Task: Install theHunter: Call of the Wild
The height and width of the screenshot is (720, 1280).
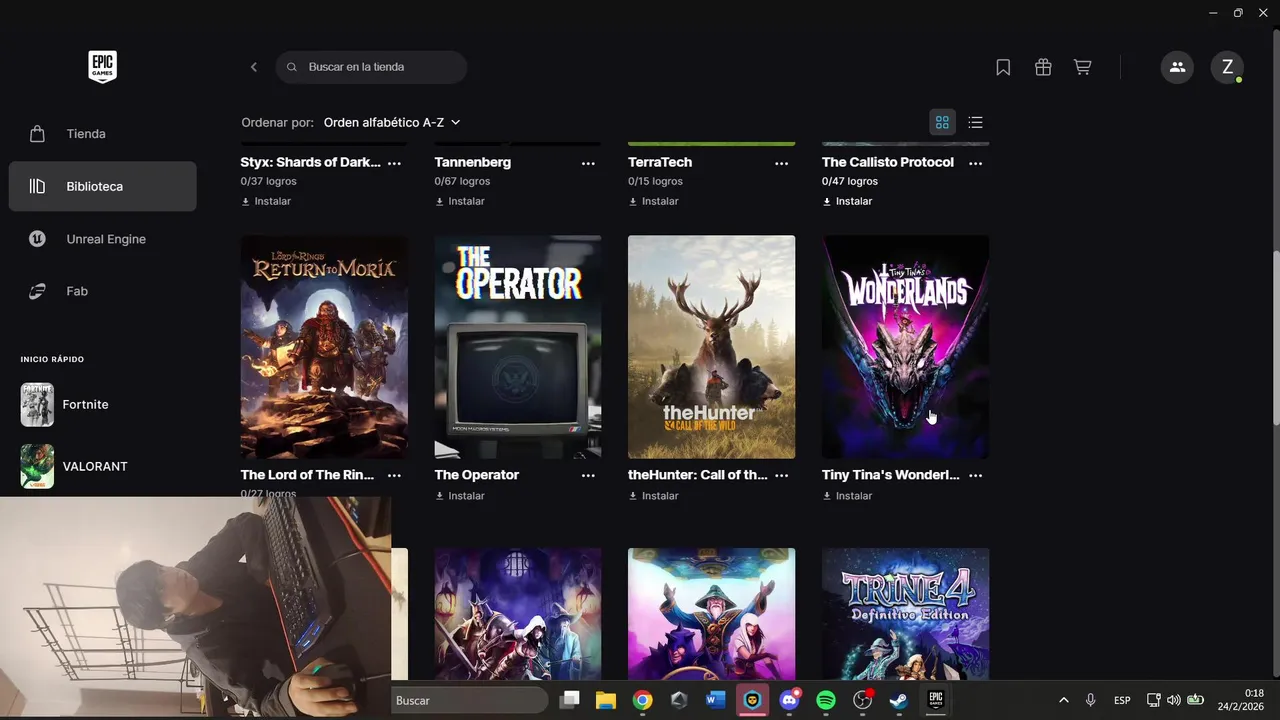Action: coord(654,496)
